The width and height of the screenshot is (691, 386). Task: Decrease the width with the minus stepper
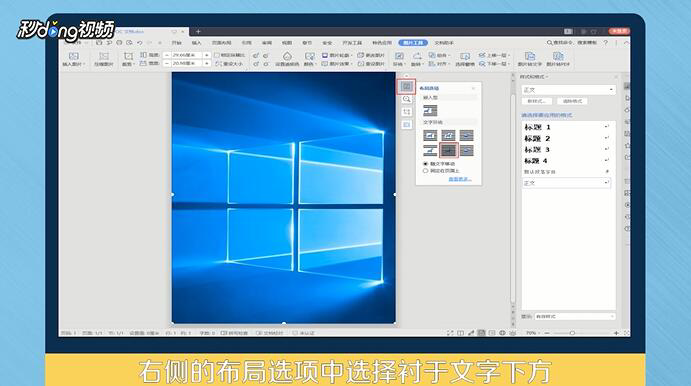tap(167, 64)
